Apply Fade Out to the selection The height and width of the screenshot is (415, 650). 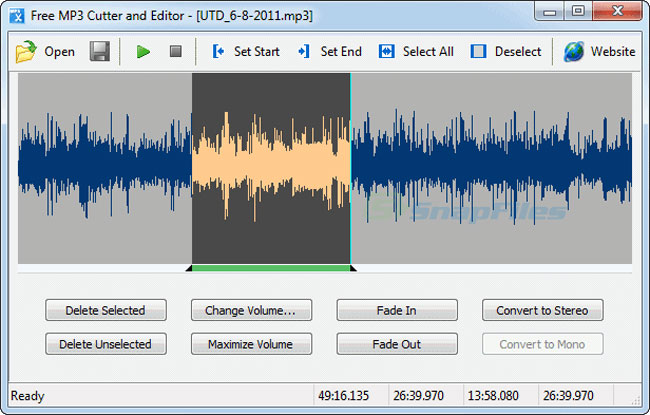point(397,344)
